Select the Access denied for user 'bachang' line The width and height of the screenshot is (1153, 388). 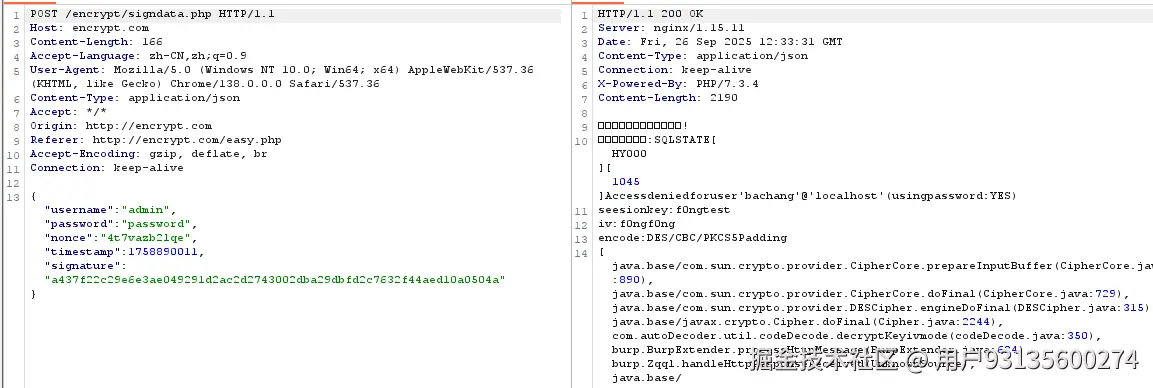click(x=807, y=195)
